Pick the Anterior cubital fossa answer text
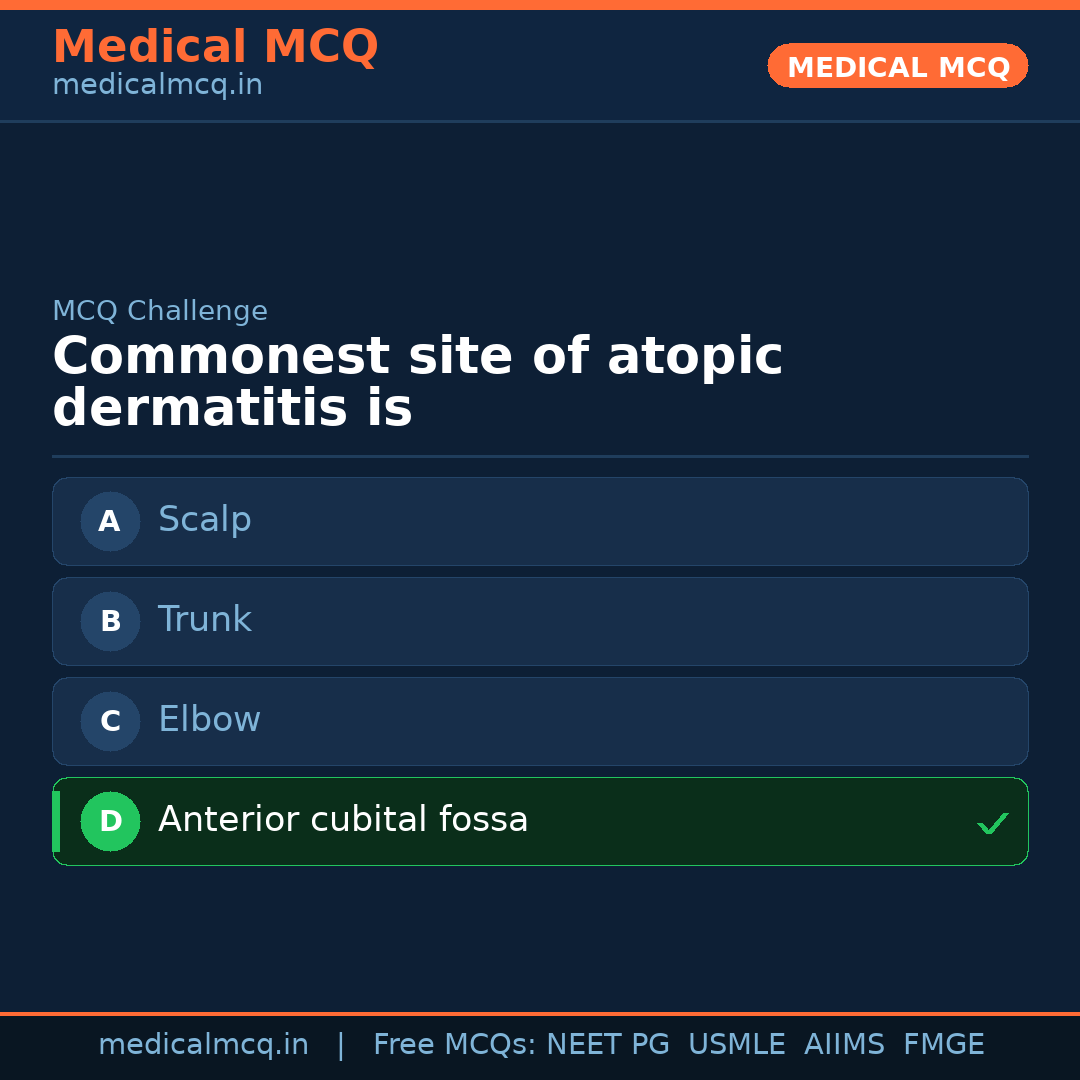Viewport: 1080px width, 1080px height. [x=343, y=820]
